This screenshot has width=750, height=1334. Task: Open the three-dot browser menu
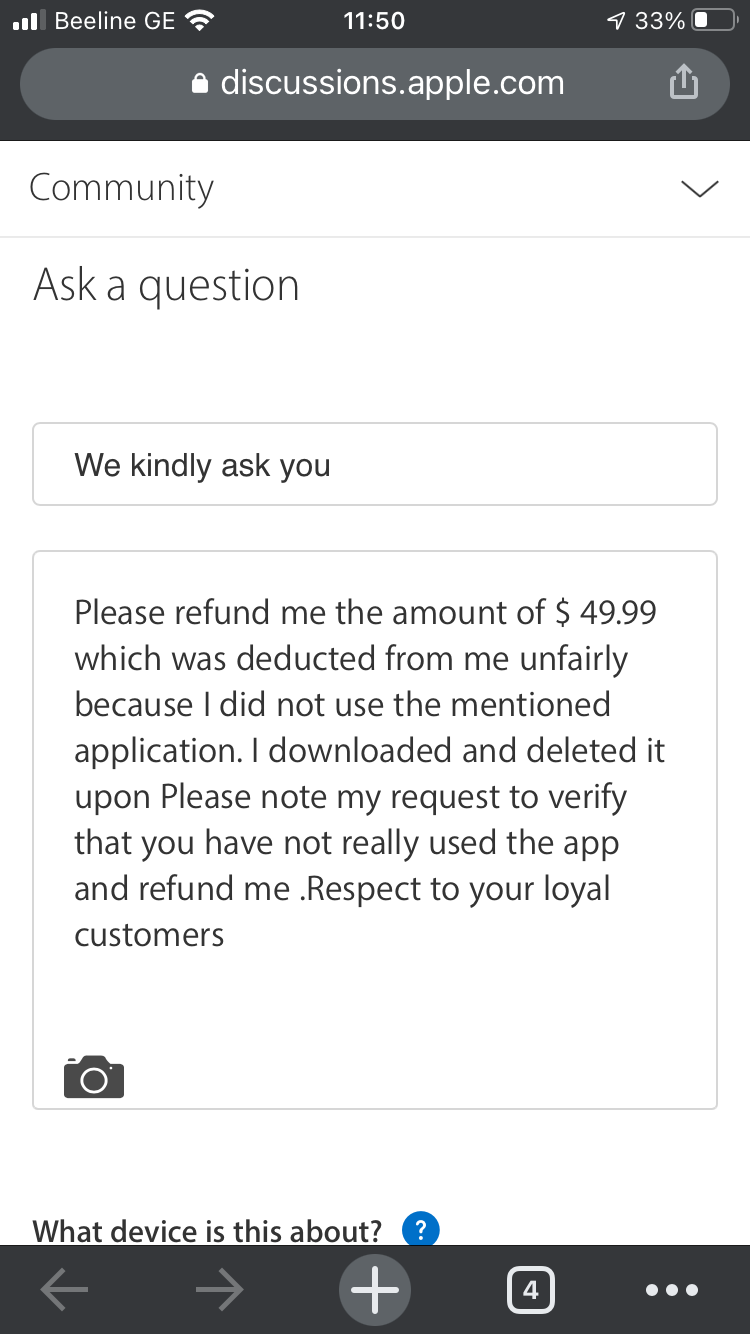tap(671, 1290)
